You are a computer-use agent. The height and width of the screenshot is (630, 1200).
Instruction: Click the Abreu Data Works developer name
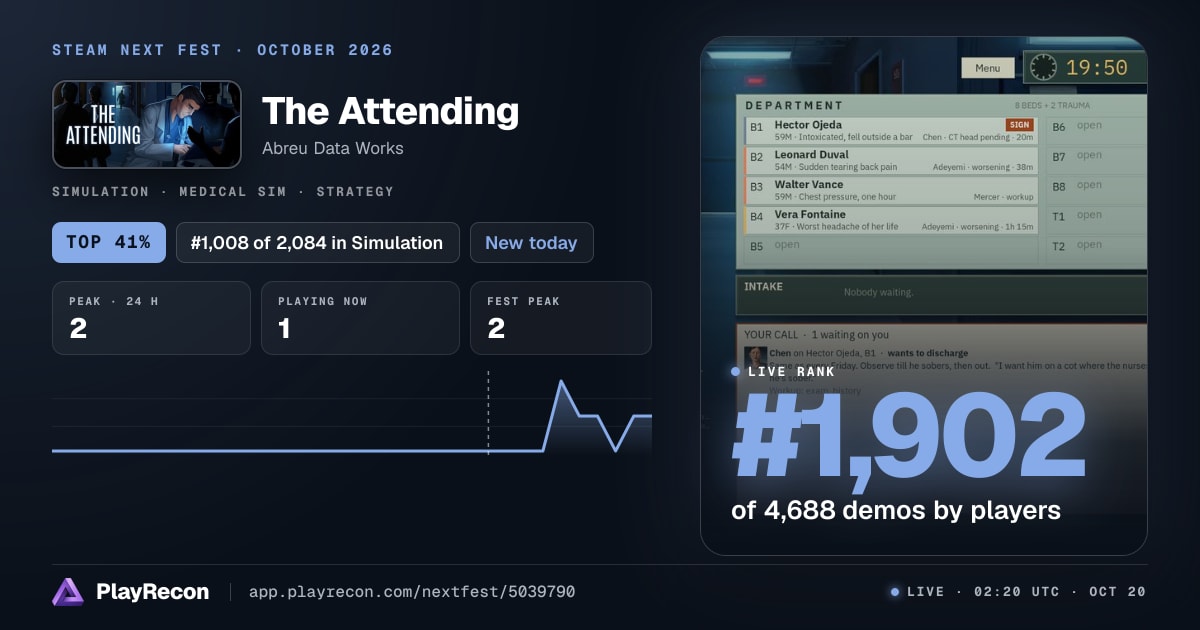[333, 148]
